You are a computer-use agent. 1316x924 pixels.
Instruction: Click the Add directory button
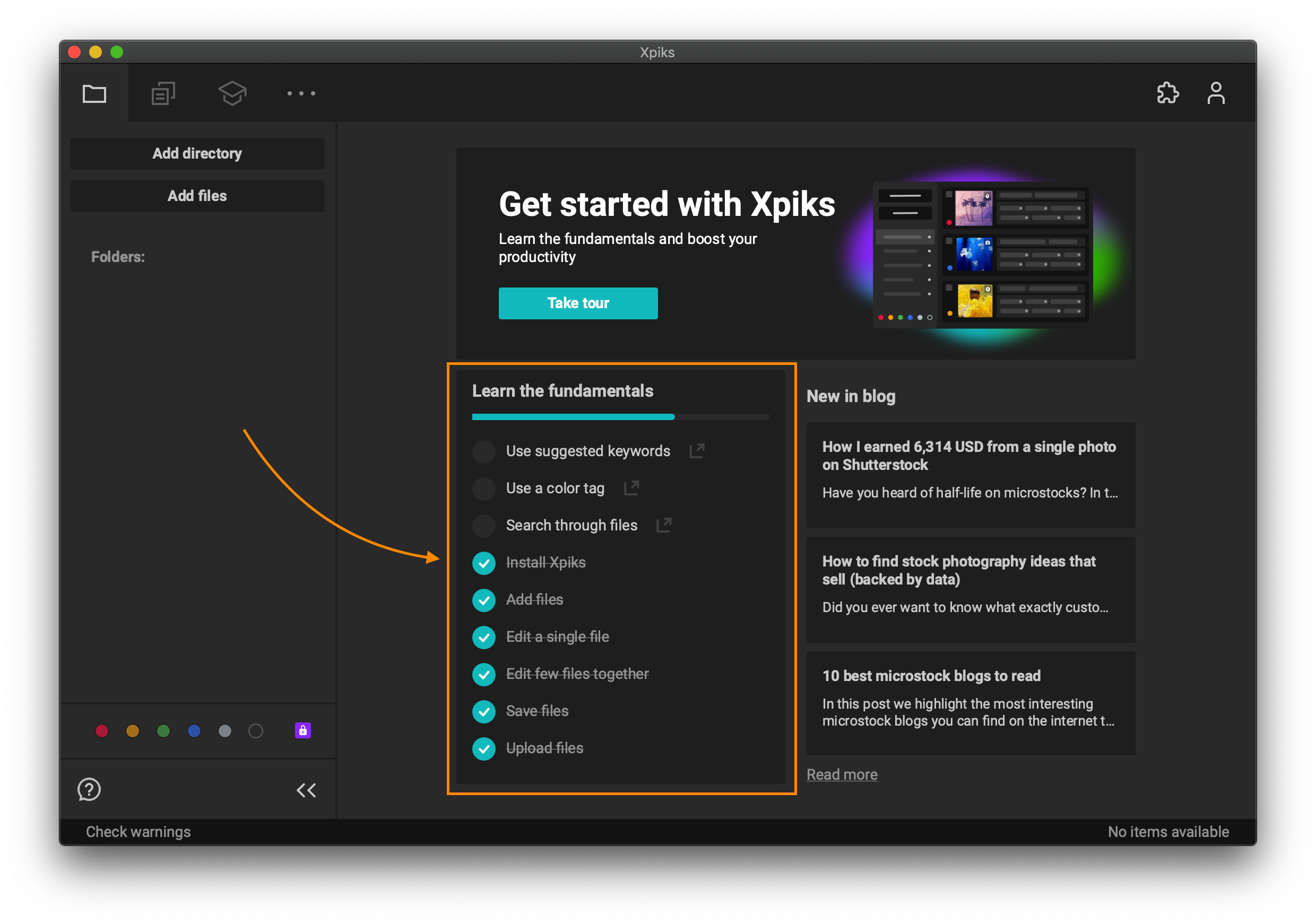tap(197, 153)
